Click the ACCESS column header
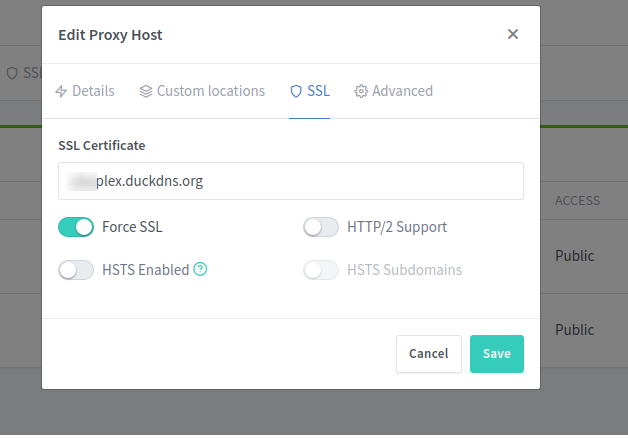The image size is (628, 439). point(577,201)
